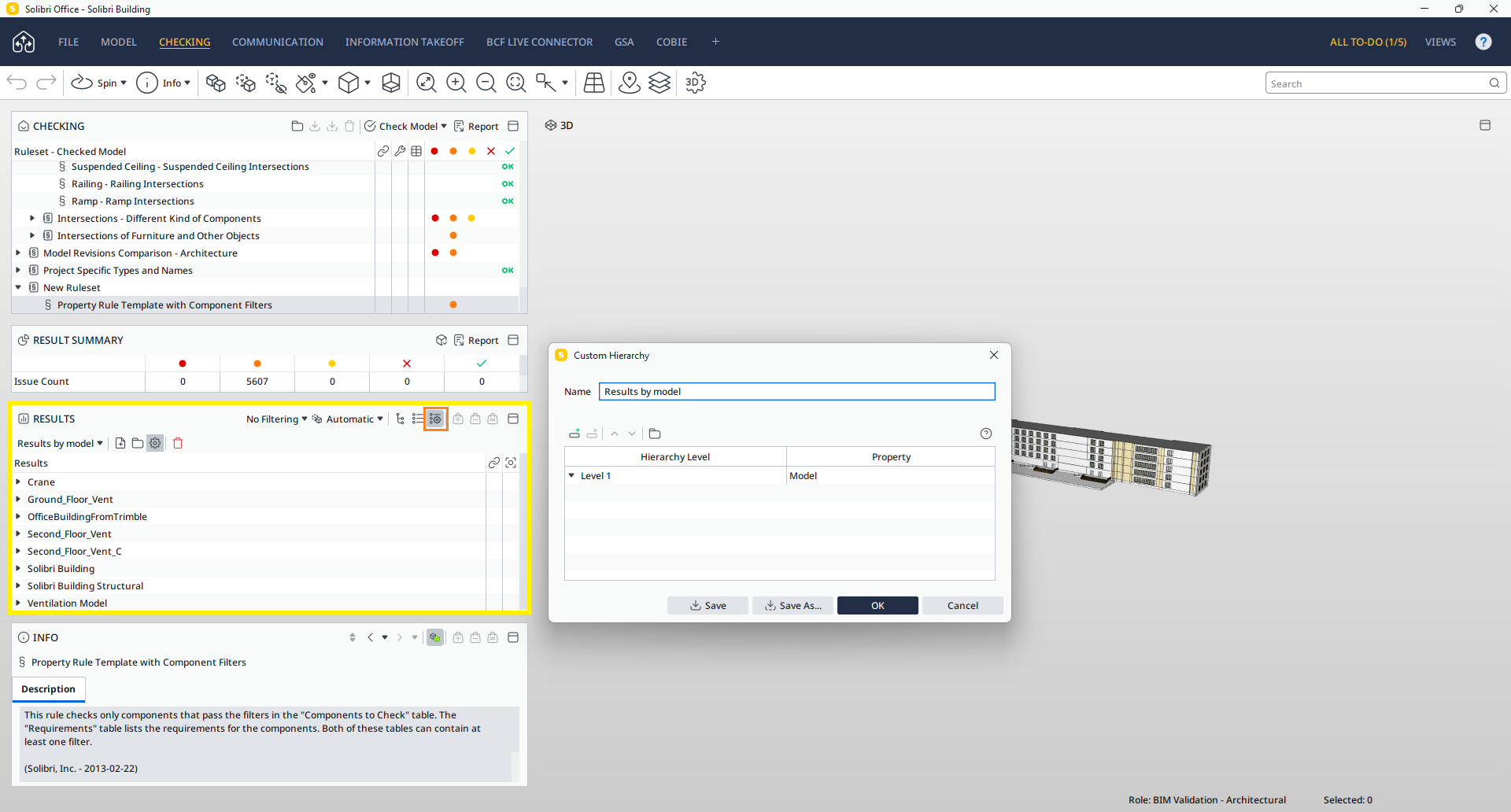This screenshot has width=1511, height=812.
Task: Click the stacked layers icon in toolbar
Action: [659, 83]
